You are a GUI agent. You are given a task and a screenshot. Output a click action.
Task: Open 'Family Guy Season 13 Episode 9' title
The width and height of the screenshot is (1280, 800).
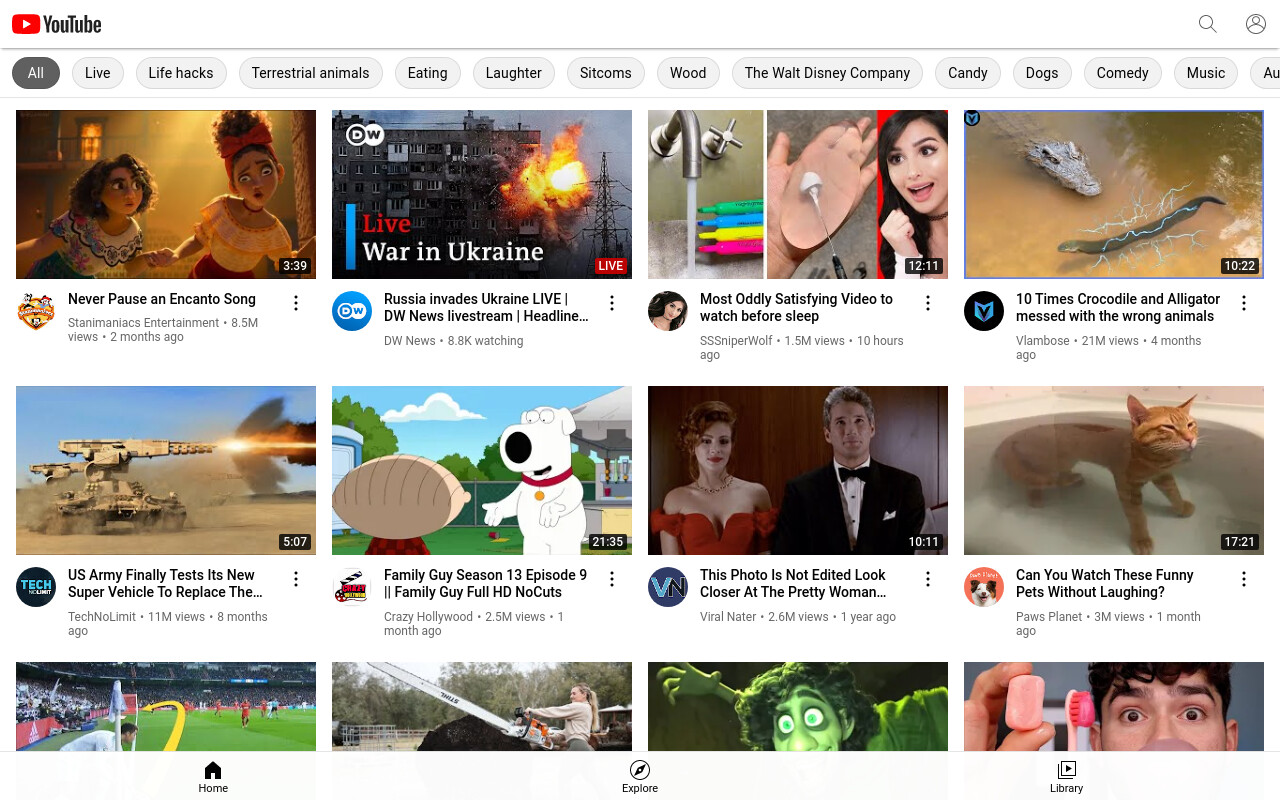pyautogui.click(x=485, y=584)
